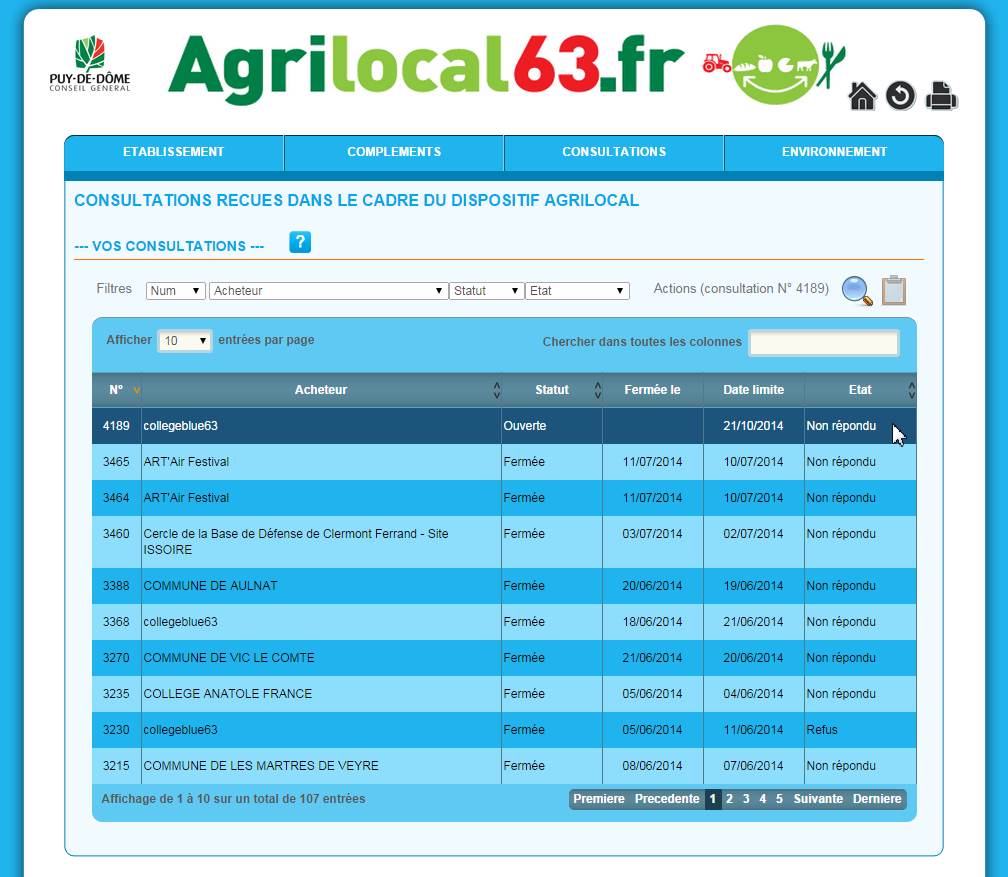
Task: Open the Statut filter dropdown
Action: point(486,291)
